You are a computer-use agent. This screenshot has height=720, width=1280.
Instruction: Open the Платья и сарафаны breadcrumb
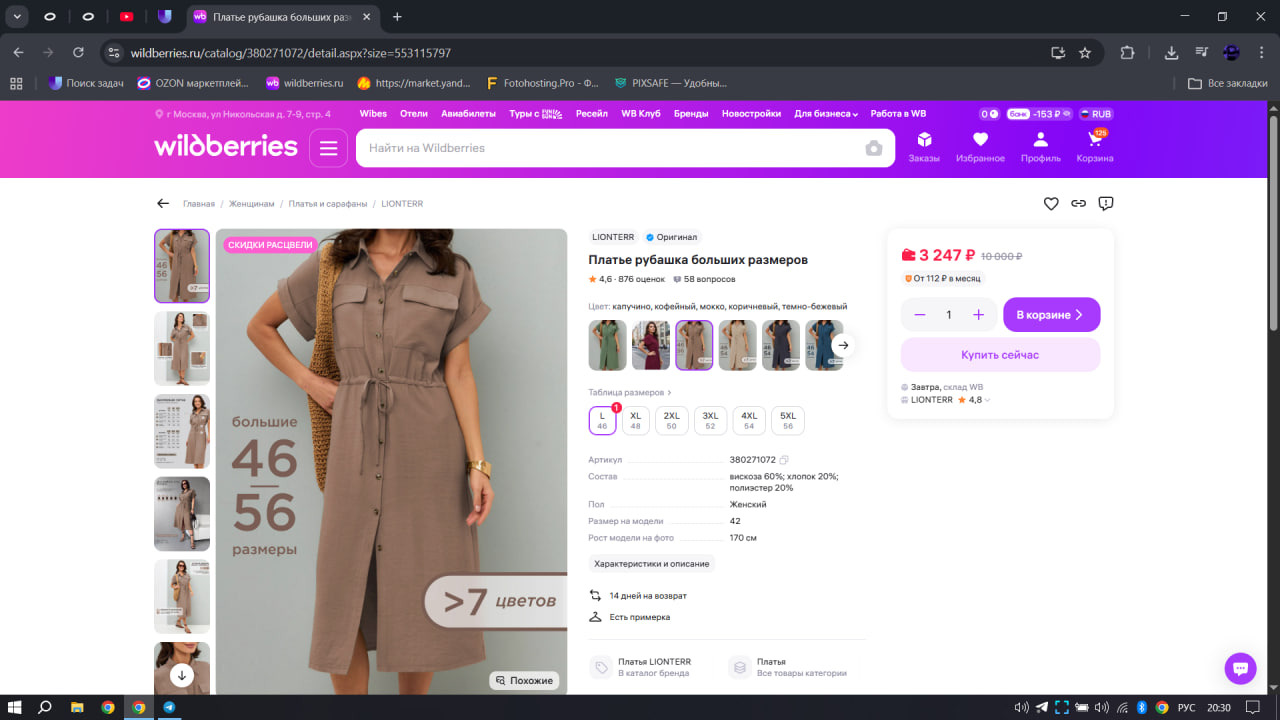tap(328, 204)
